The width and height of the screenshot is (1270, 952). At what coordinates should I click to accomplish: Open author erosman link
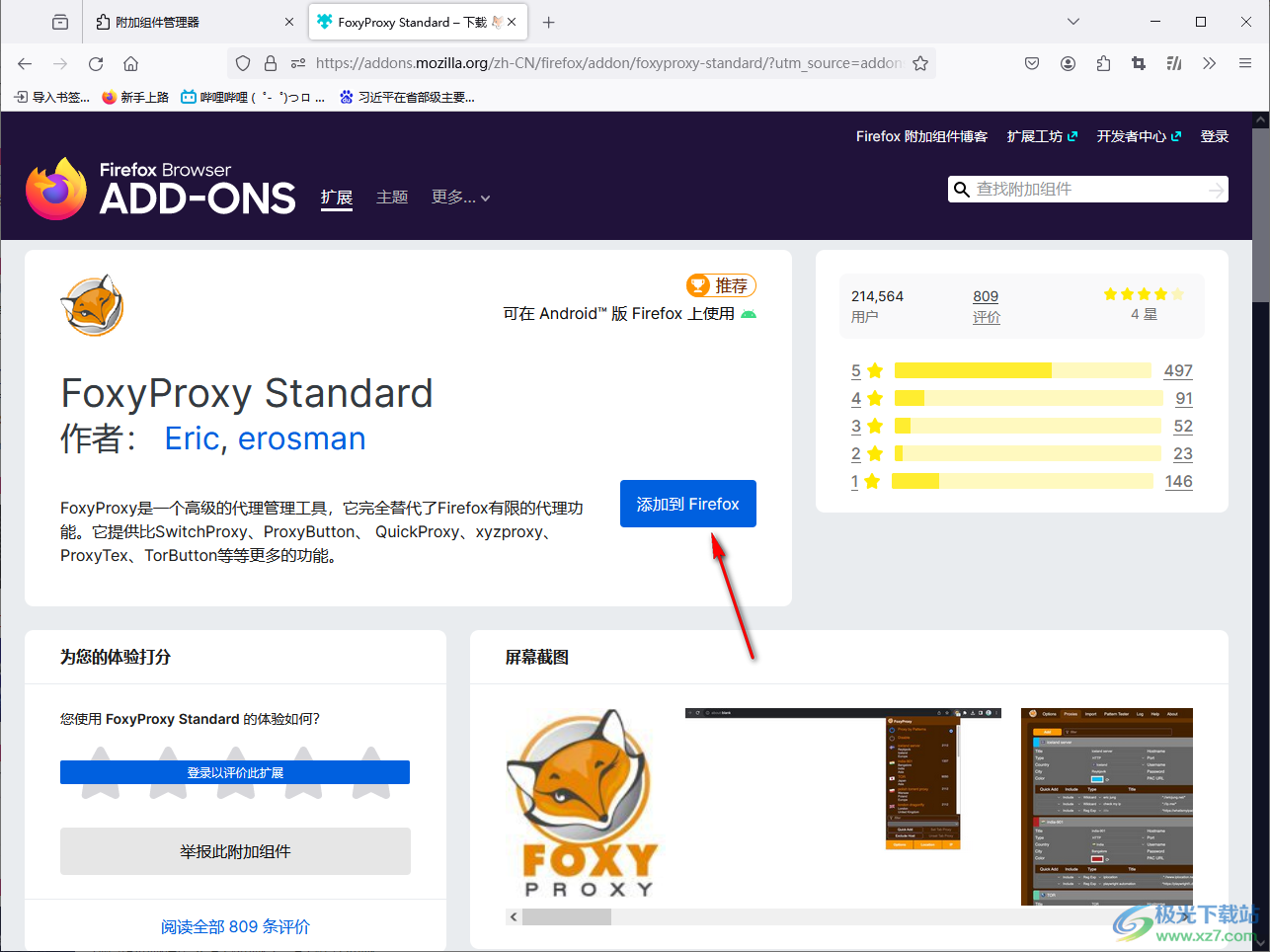coord(302,438)
